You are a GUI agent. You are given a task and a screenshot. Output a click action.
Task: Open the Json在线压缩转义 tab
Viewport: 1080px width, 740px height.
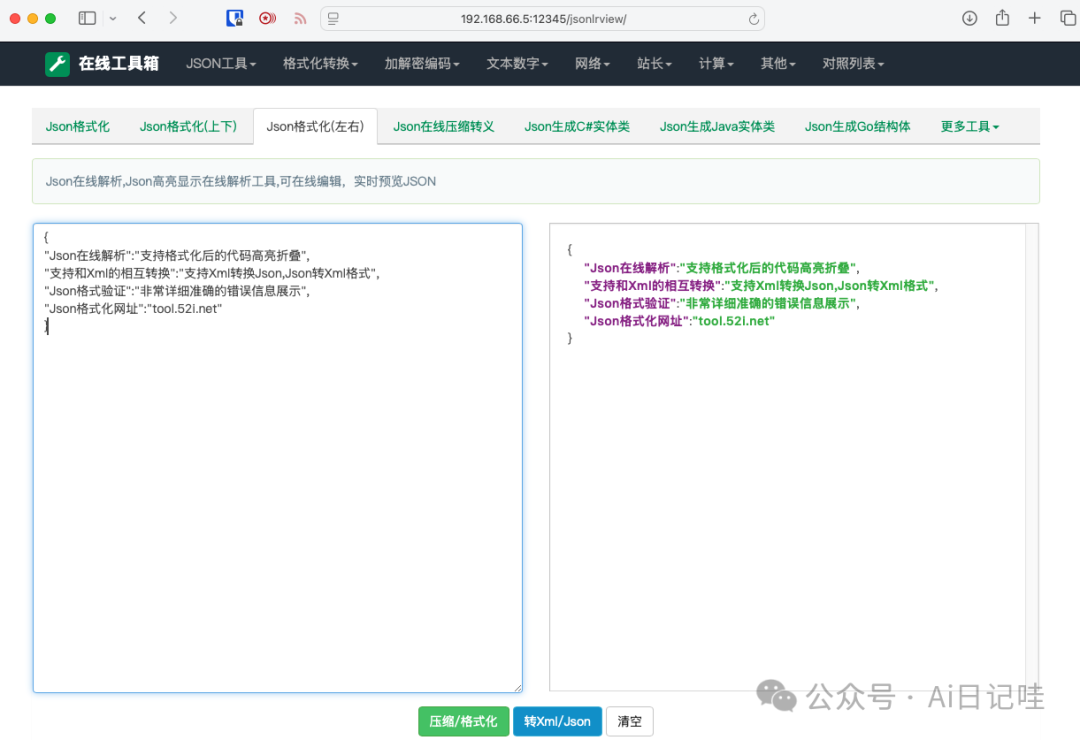click(444, 127)
